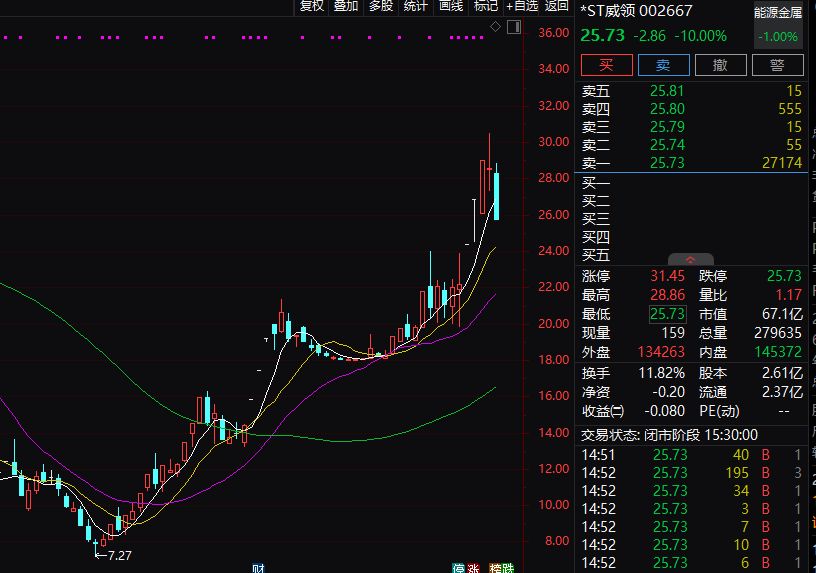The width and height of the screenshot is (816, 573).
Task: Click the blue 财 event marker
Action: pyautogui.click(x=259, y=568)
